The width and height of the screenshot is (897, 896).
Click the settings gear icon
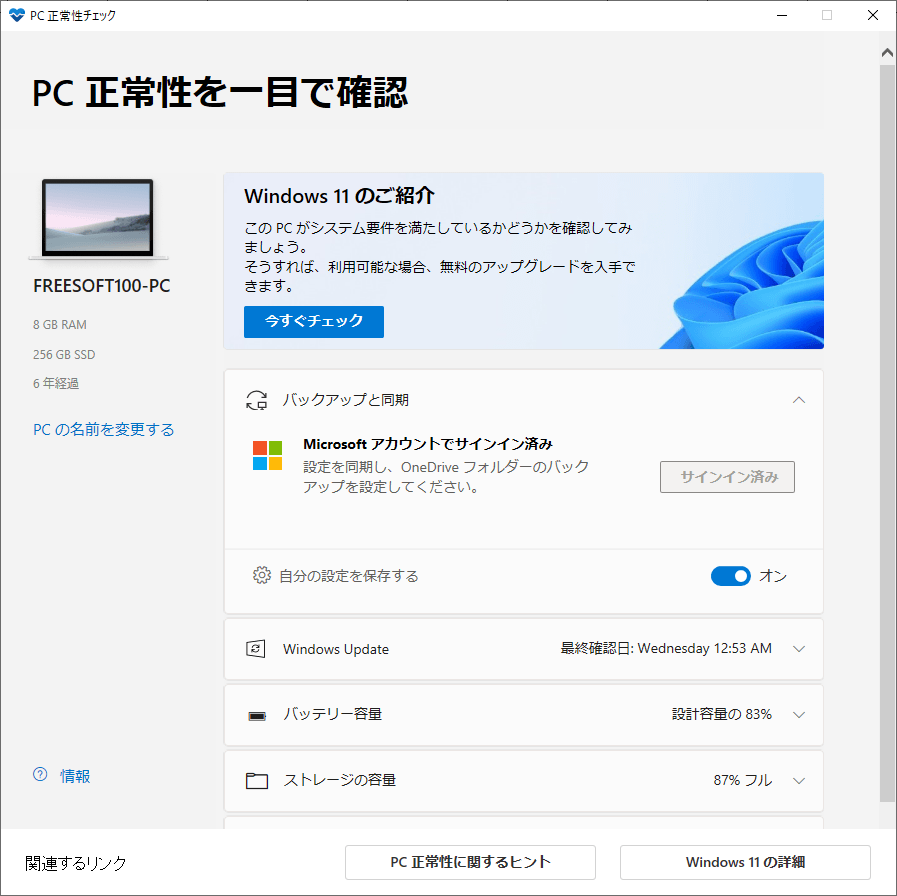(x=262, y=576)
